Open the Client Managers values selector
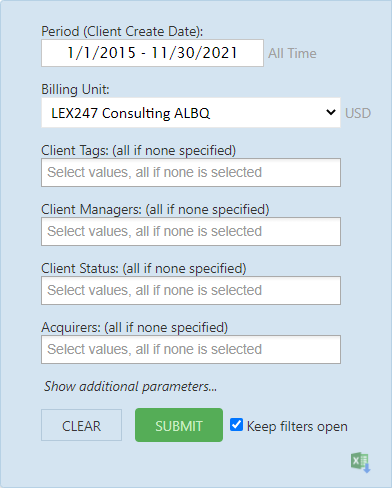This screenshot has height=488, width=392. (x=191, y=231)
